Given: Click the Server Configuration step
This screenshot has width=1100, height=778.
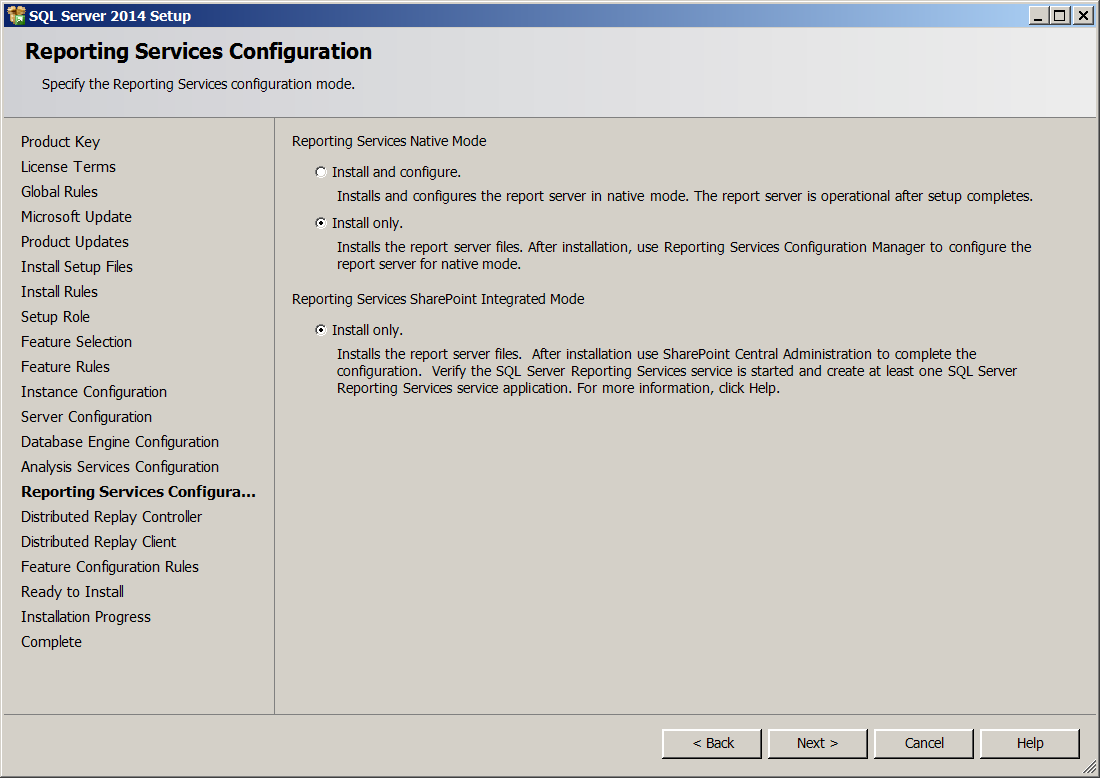Looking at the screenshot, I should point(86,417).
